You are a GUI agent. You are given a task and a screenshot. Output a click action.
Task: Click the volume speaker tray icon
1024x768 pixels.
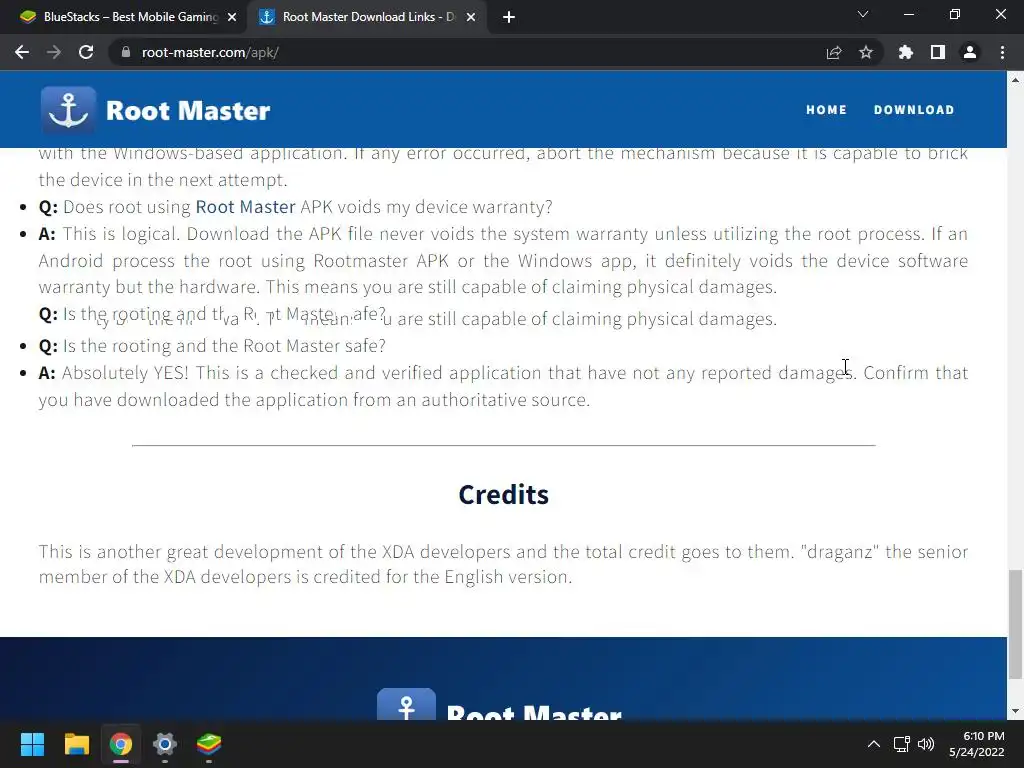[x=925, y=744]
